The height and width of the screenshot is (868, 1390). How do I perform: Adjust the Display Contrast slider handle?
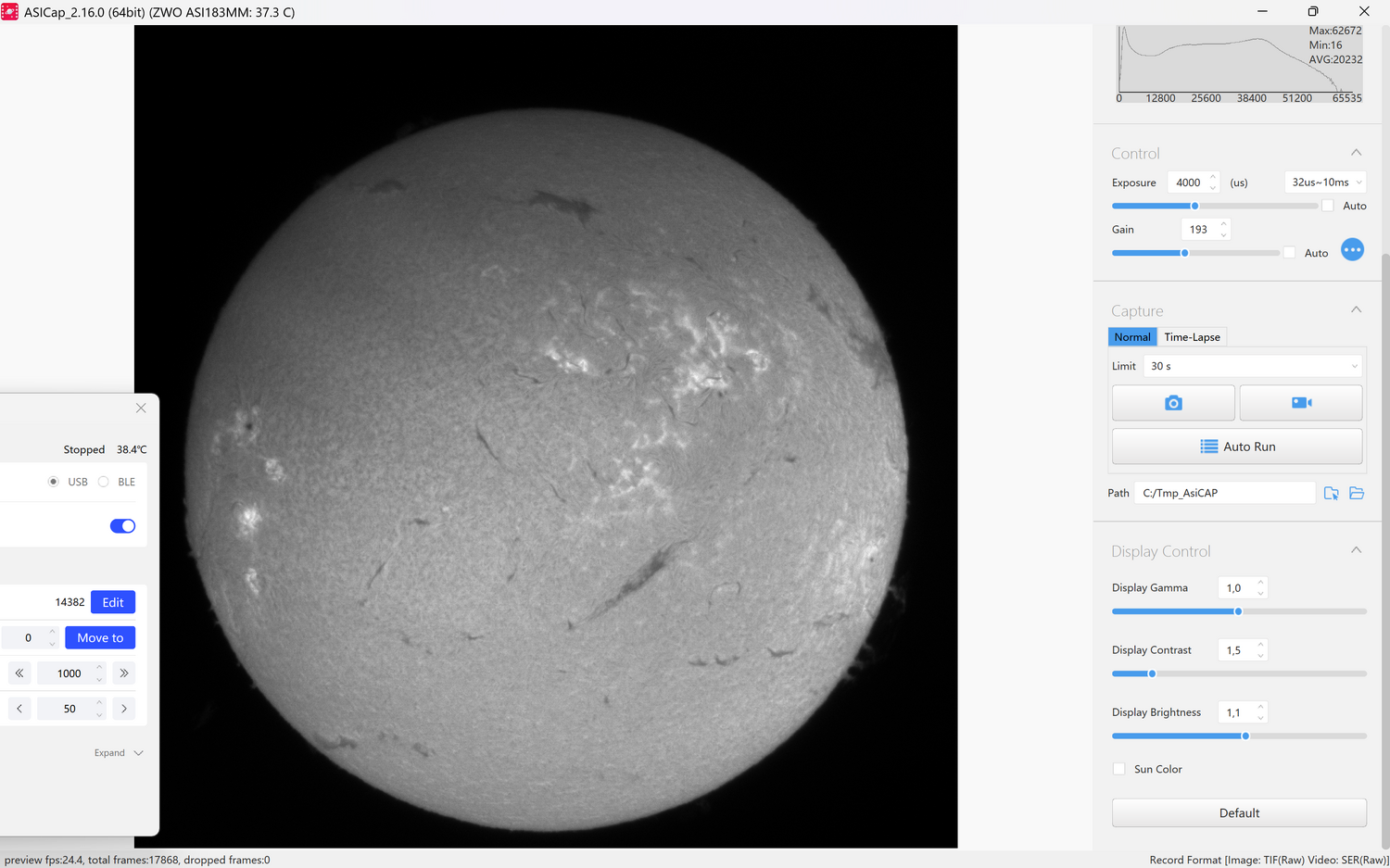(1152, 673)
